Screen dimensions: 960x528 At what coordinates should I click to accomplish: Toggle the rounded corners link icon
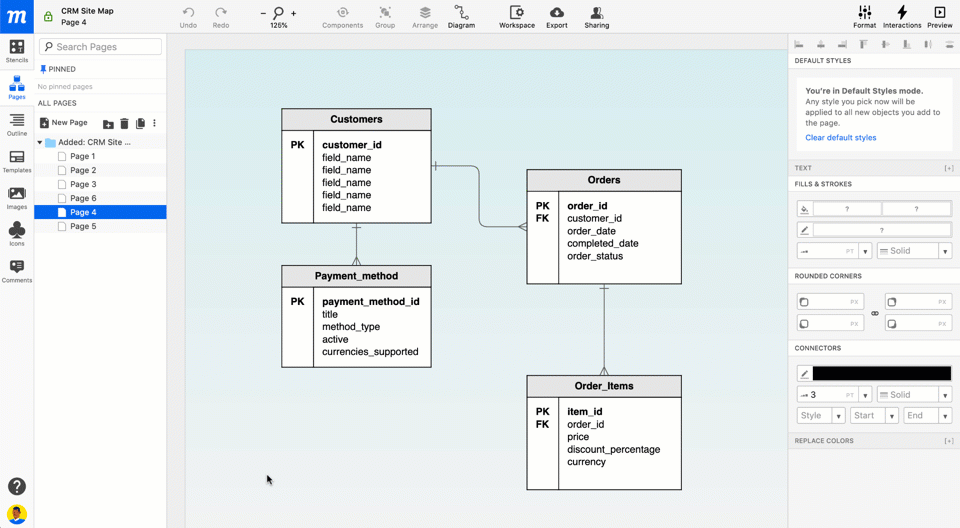[x=875, y=313]
